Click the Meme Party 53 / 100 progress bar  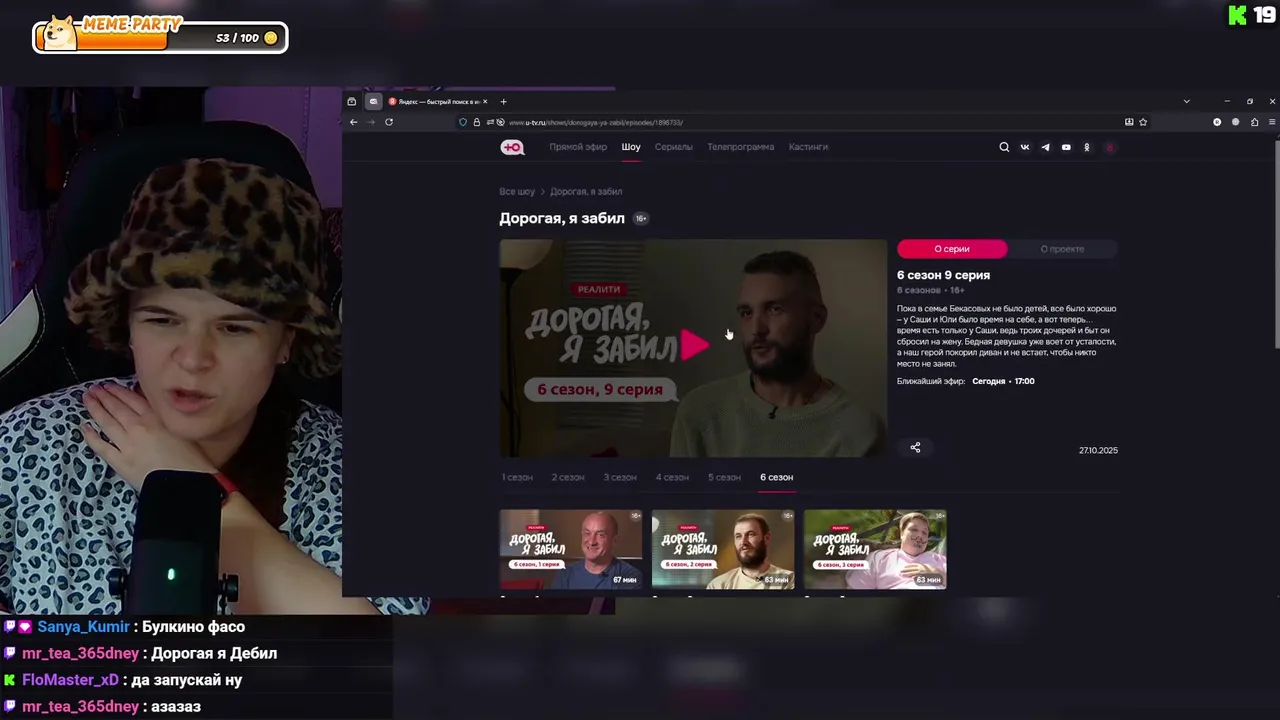160,39
